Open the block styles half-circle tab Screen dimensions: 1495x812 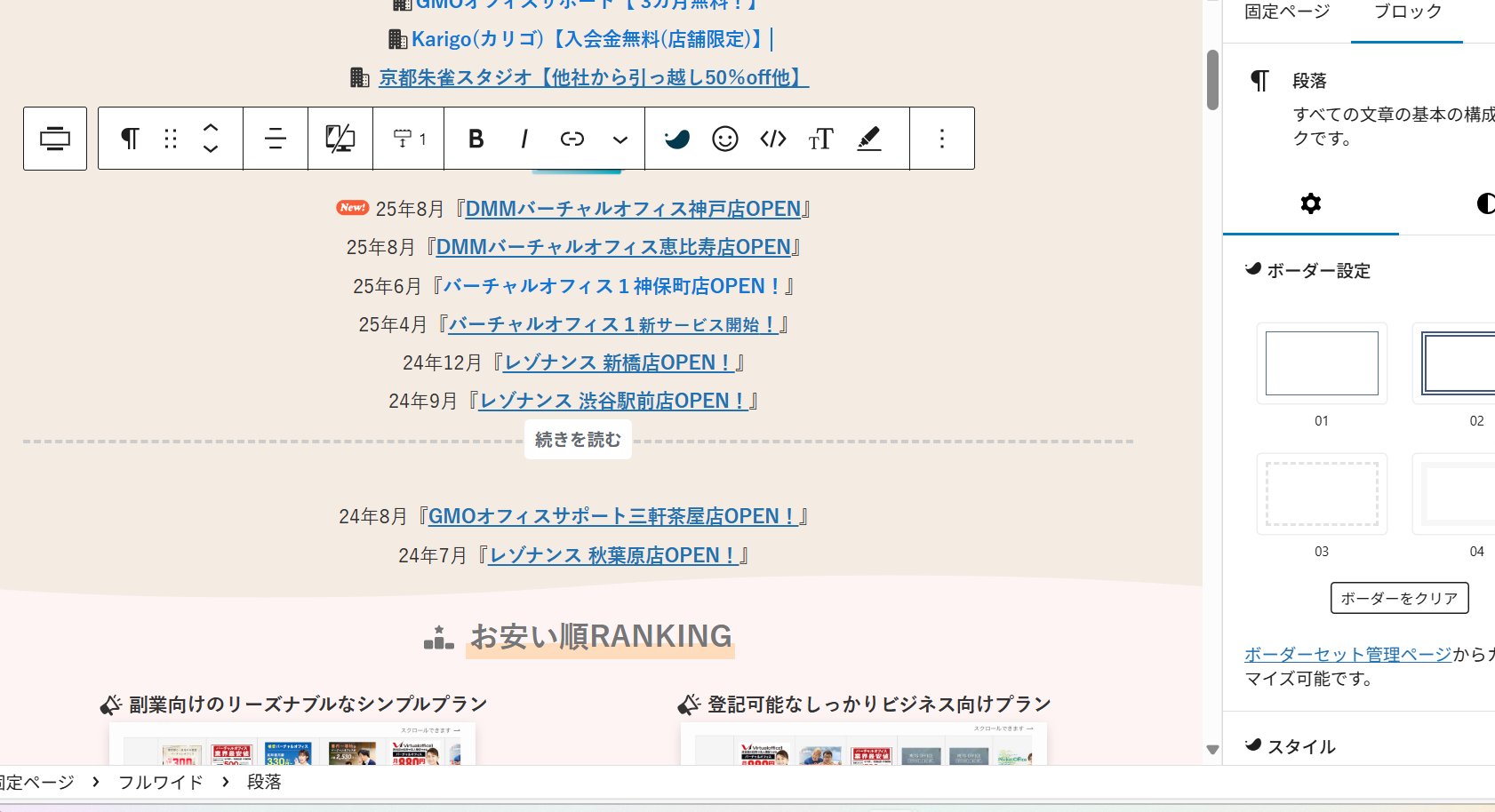click(1484, 203)
